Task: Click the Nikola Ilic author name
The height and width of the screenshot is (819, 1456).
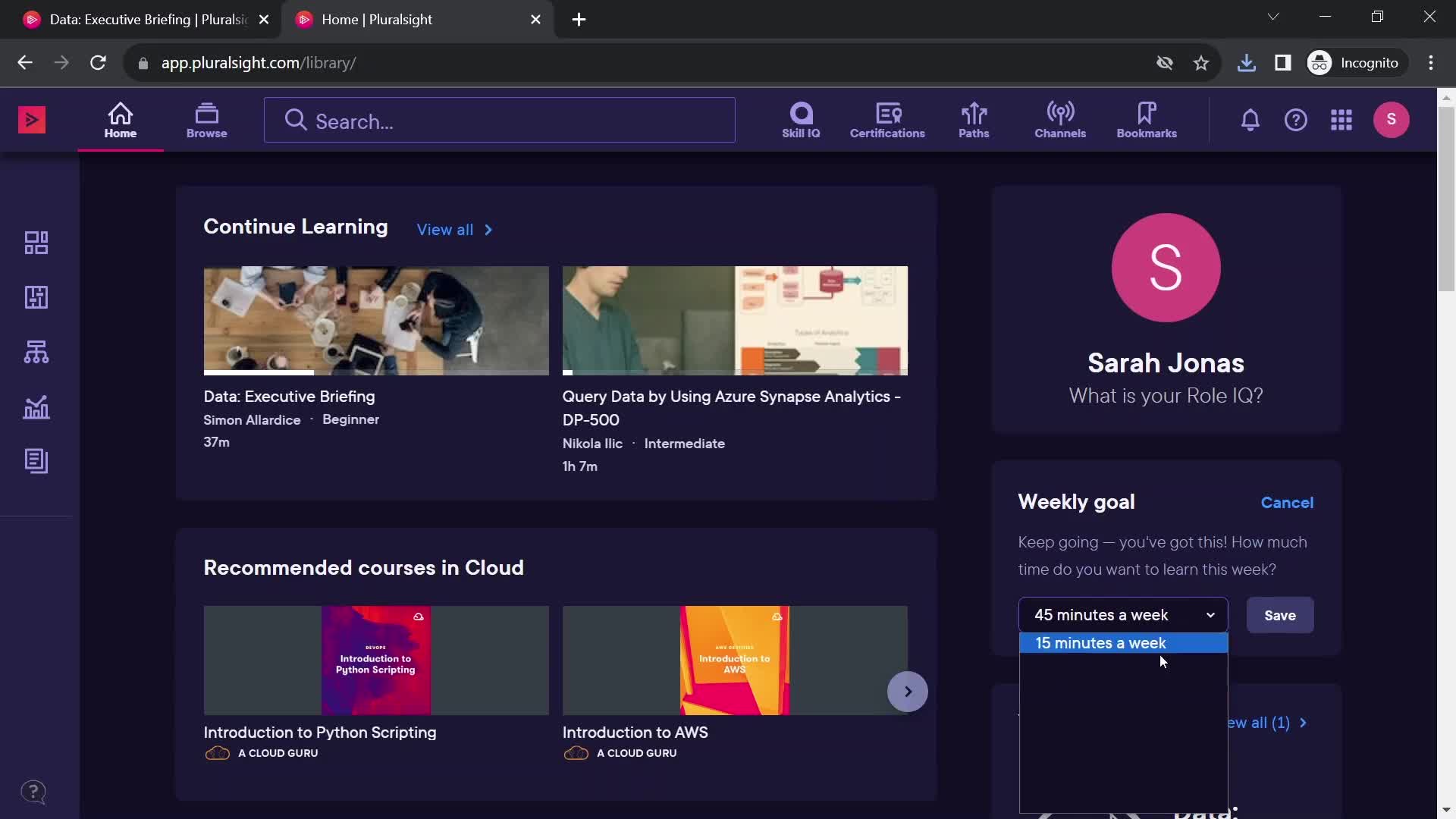Action: [592, 444]
